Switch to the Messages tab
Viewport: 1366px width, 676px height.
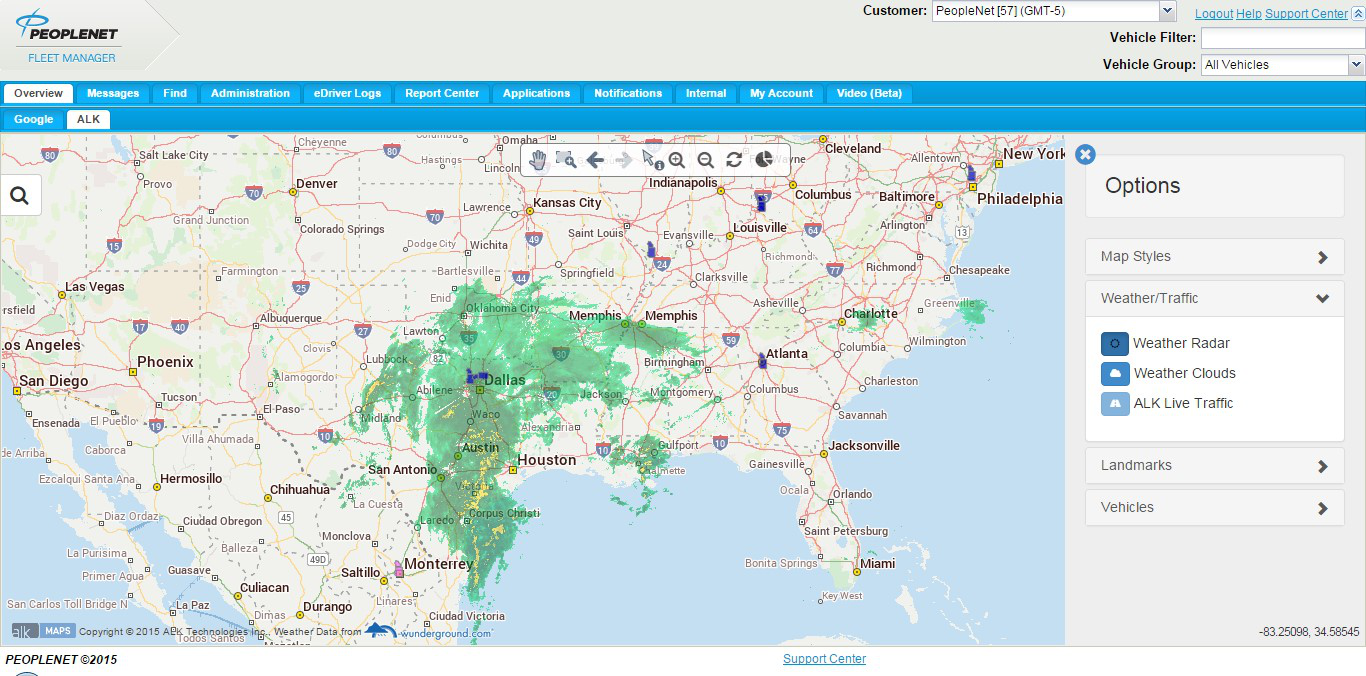[112, 93]
